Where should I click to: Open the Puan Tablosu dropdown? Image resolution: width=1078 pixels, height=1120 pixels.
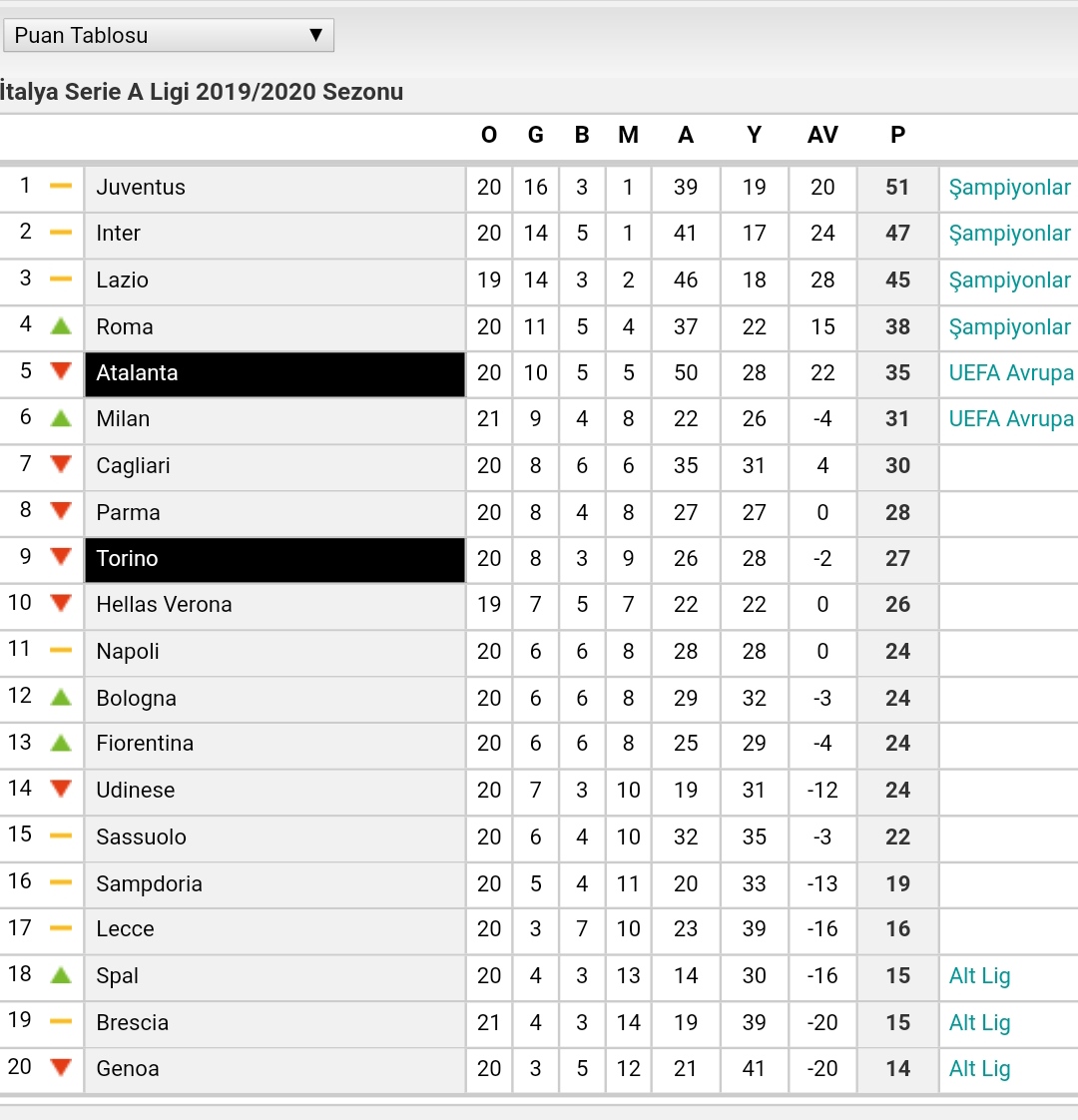(x=169, y=35)
